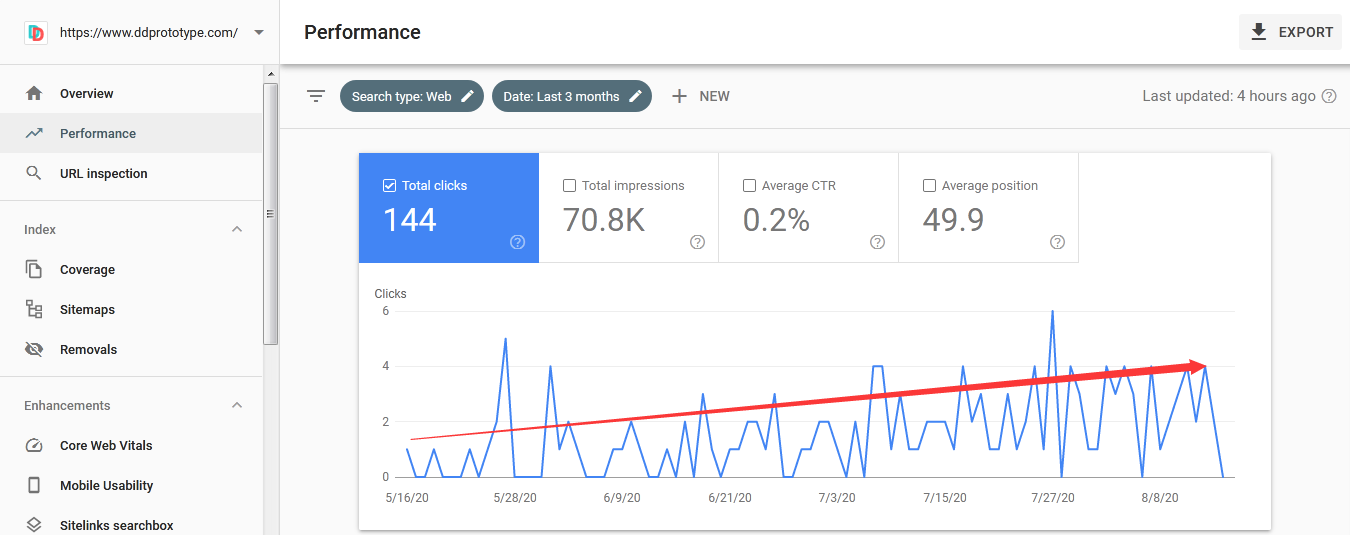Click the 144 total clicks value

tap(410, 219)
